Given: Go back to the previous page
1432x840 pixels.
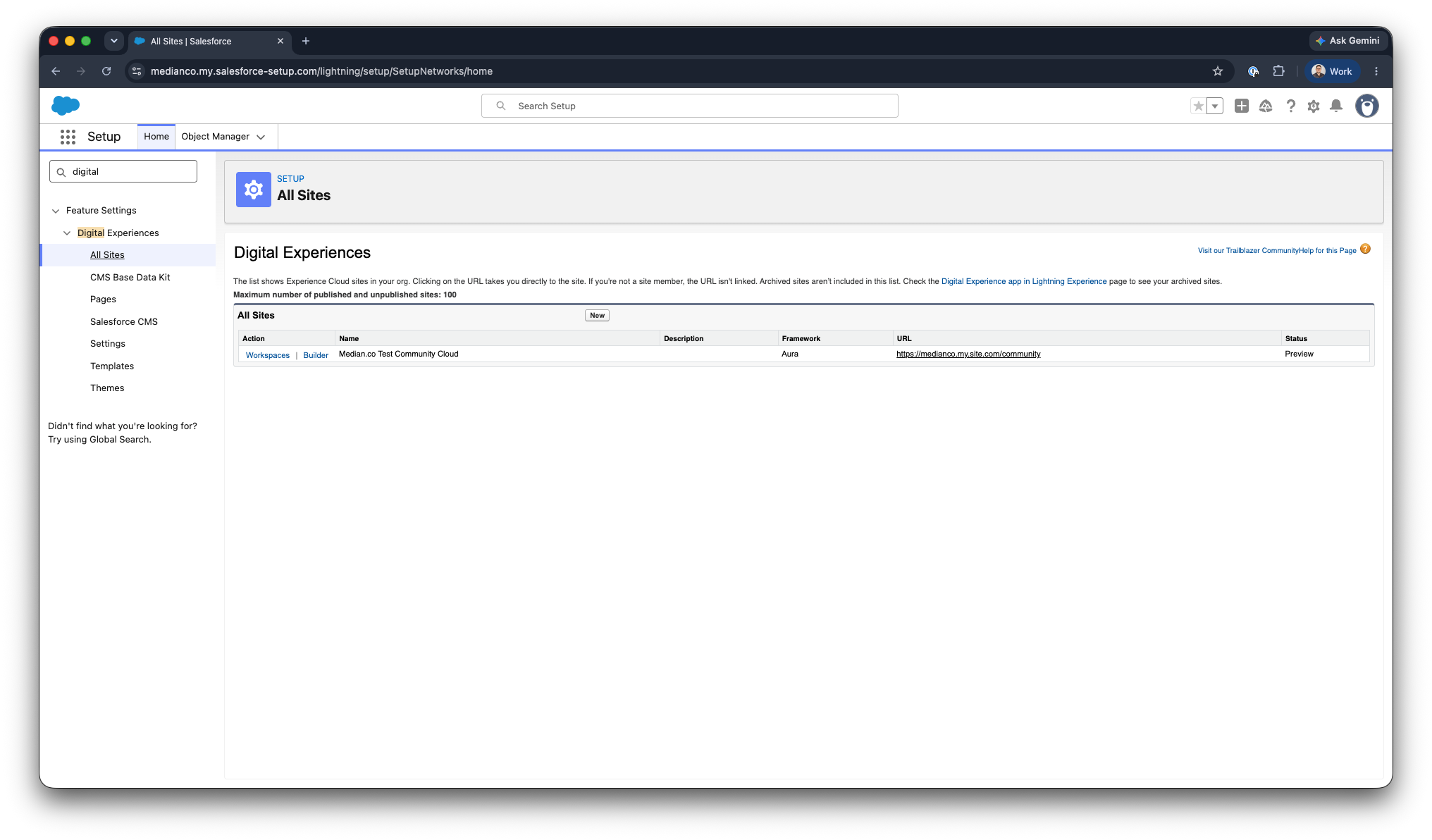Looking at the screenshot, I should pos(56,71).
